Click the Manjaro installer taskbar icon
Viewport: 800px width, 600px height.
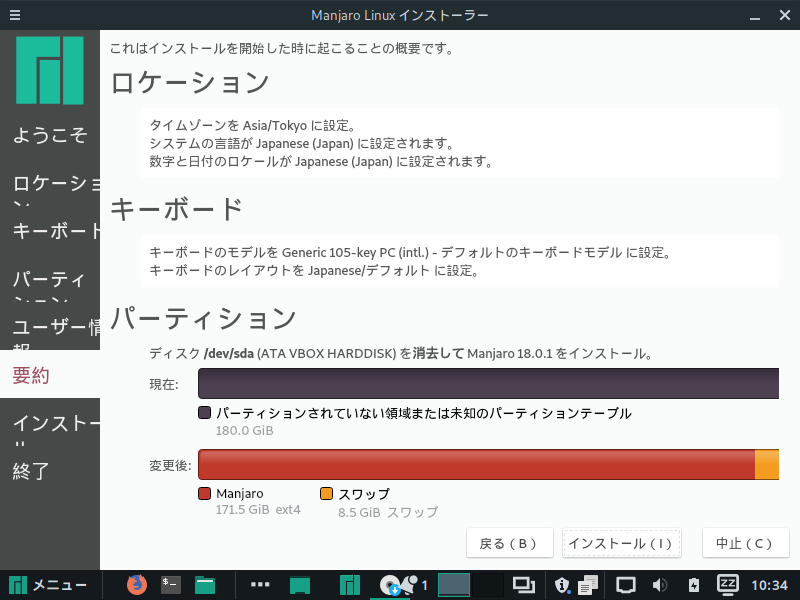(349, 585)
